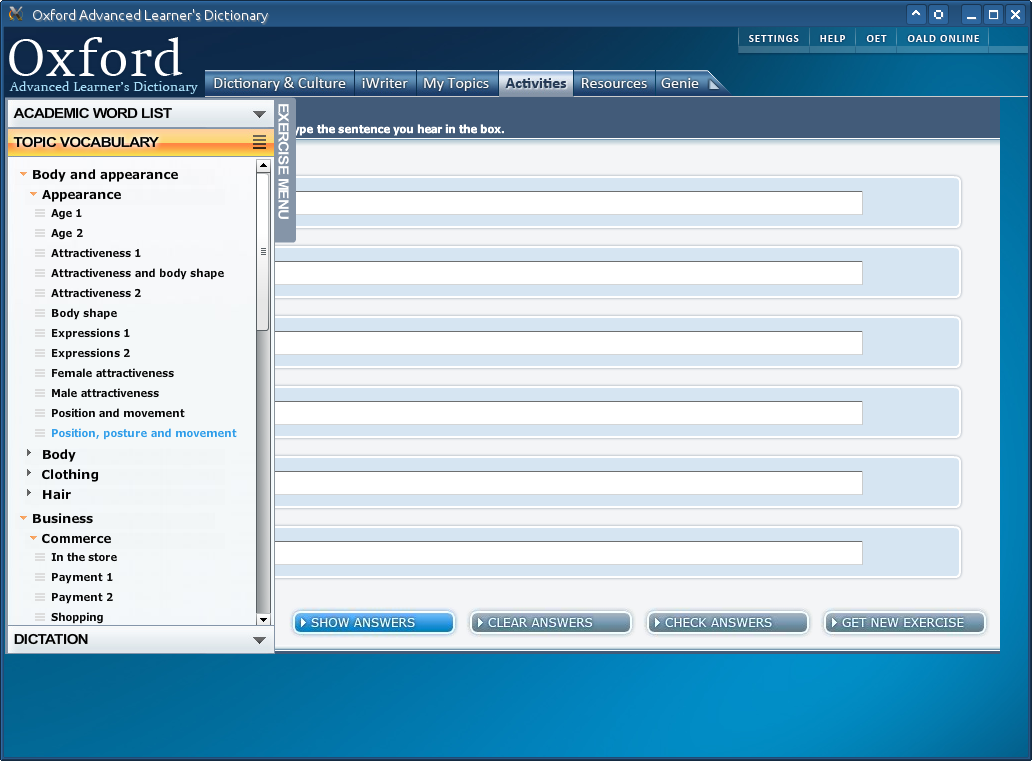Click Check Answers button
The height and width of the screenshot is (761, 1032).
(728, 623)
